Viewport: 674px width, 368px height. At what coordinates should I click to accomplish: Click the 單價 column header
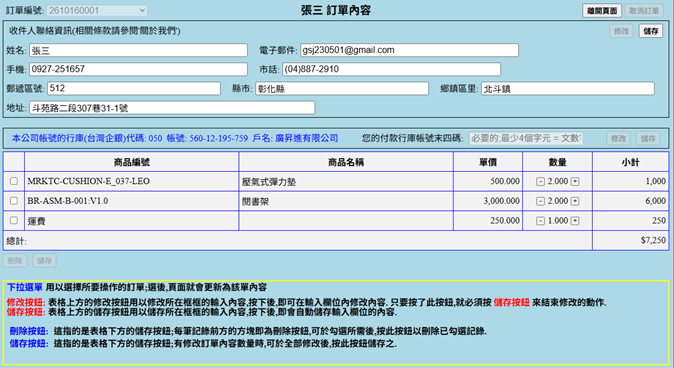pyautogui.click(x=488, y=162)
